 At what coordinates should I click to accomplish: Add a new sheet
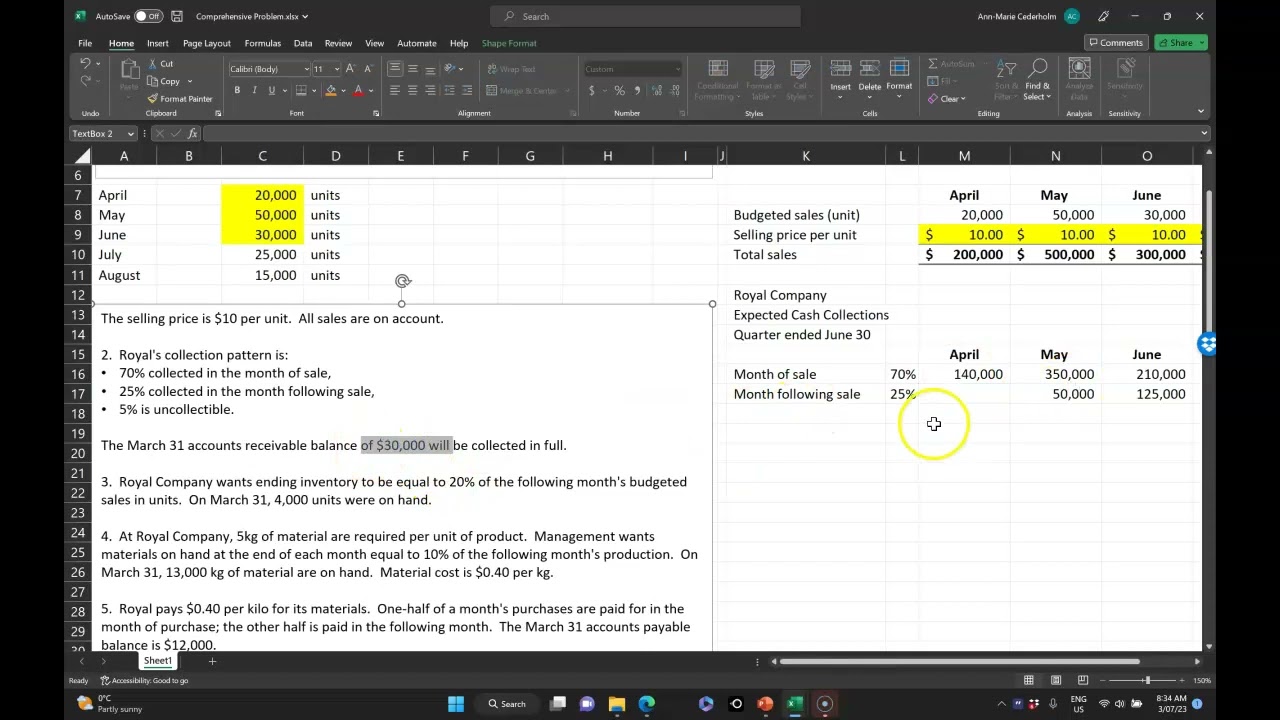[212, 661]
